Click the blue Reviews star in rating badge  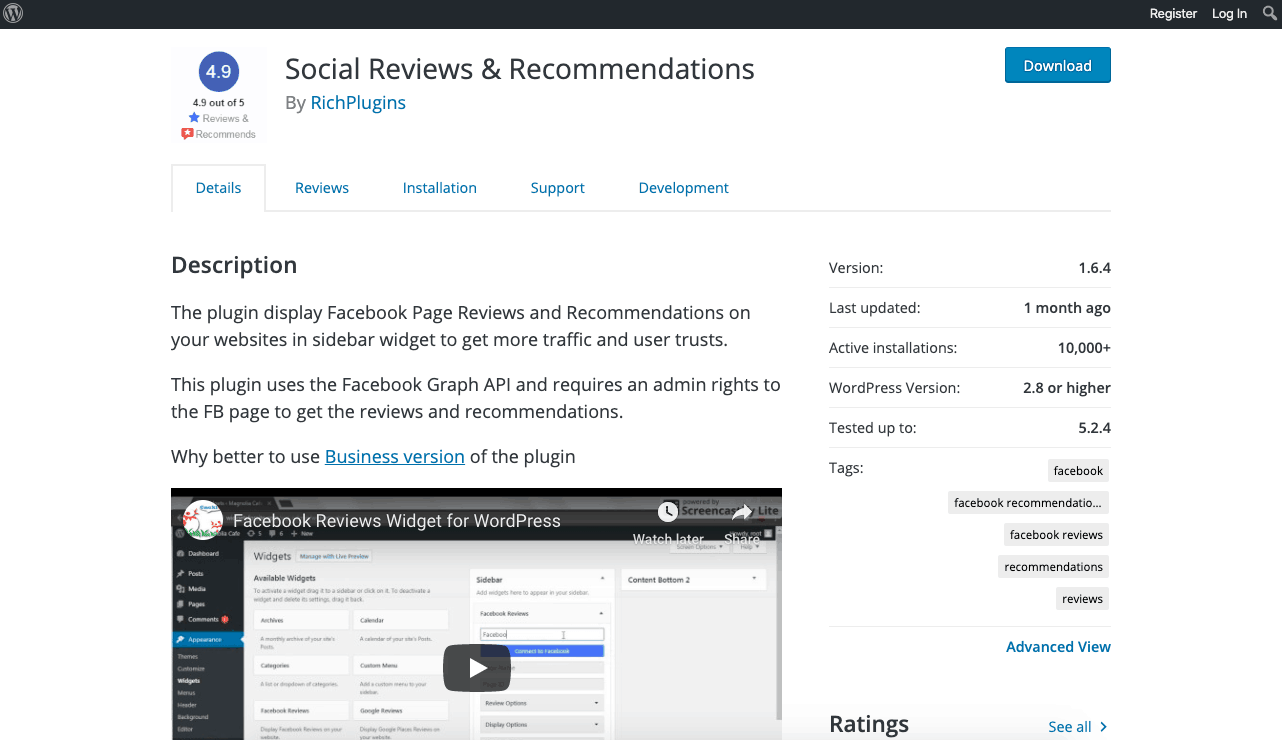pos(191,118)
